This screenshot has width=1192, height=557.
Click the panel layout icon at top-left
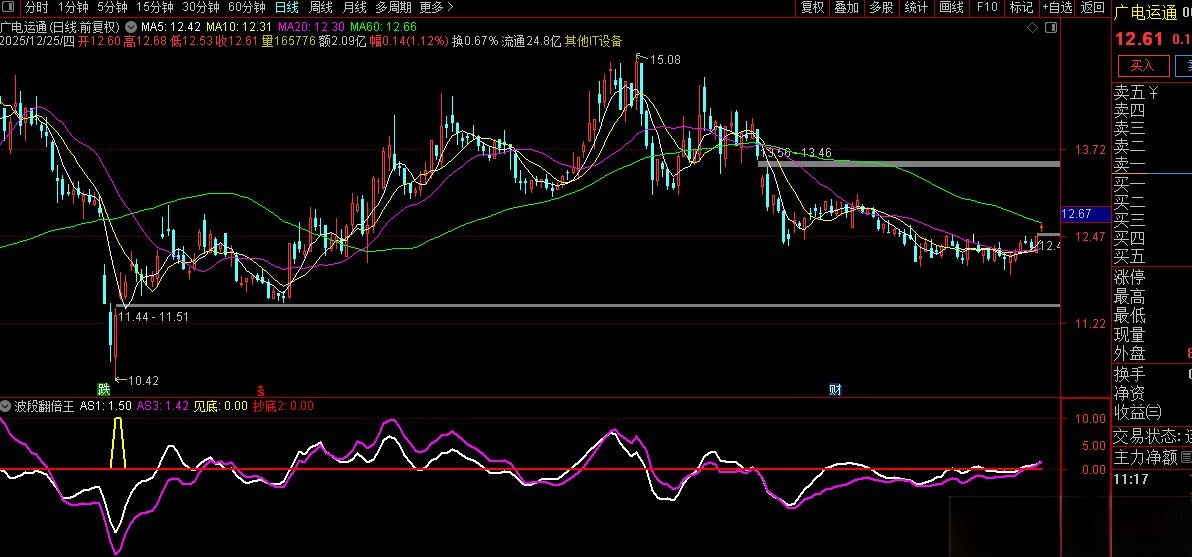tap(10, 8)
